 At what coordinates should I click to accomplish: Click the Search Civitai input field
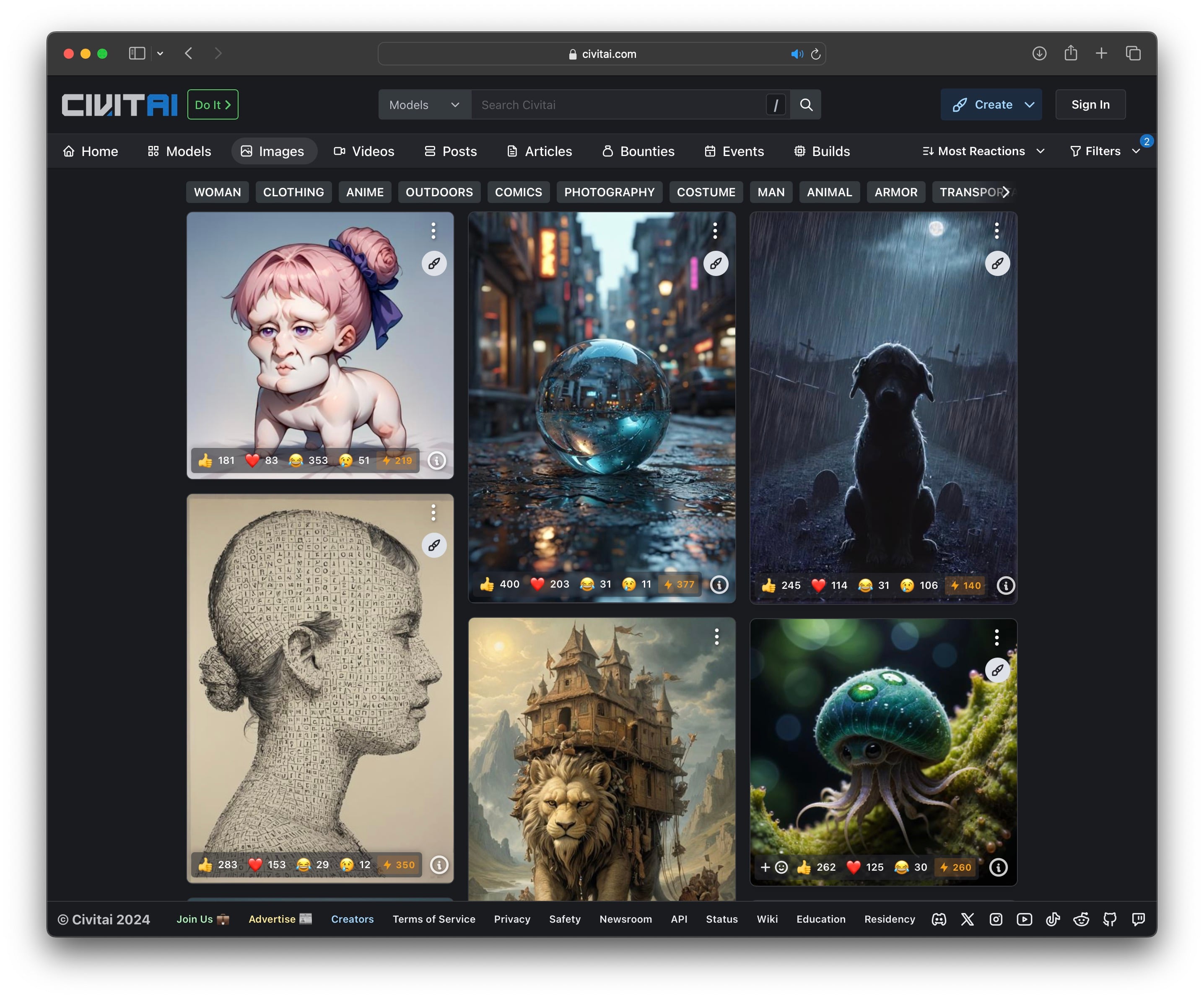coord(619,105)
